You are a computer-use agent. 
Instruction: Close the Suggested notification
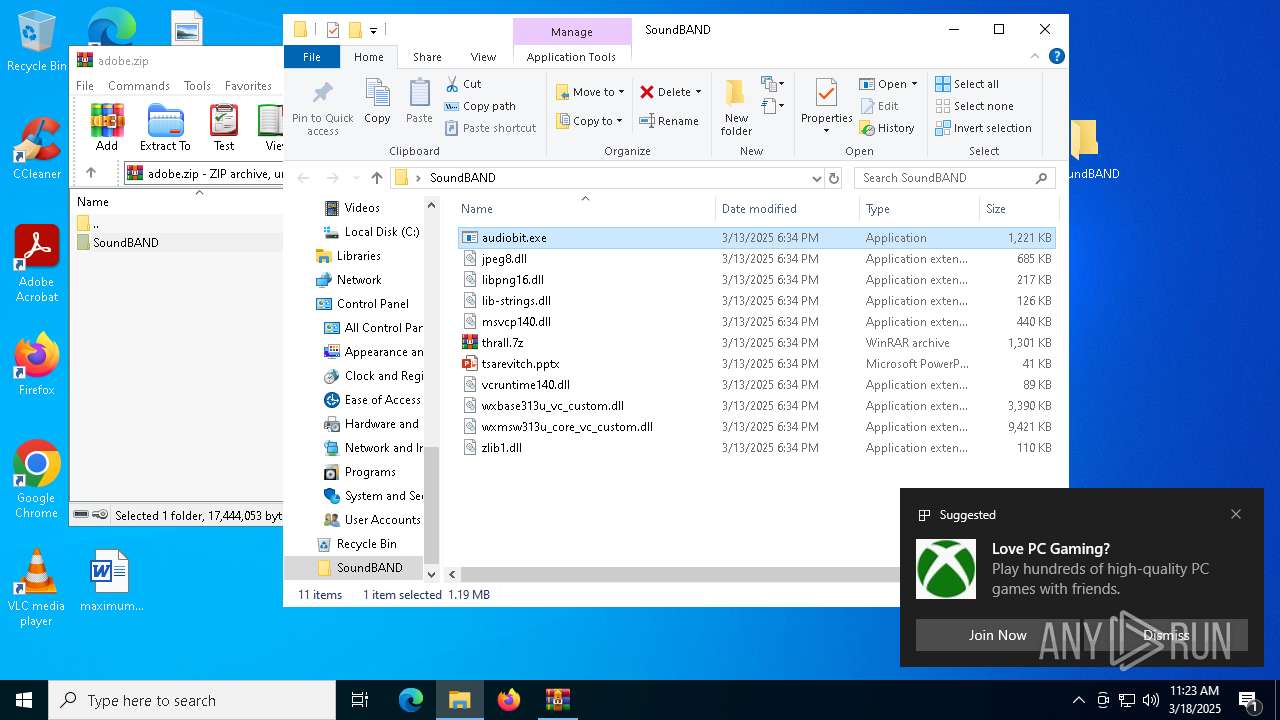coord(1236,514)
